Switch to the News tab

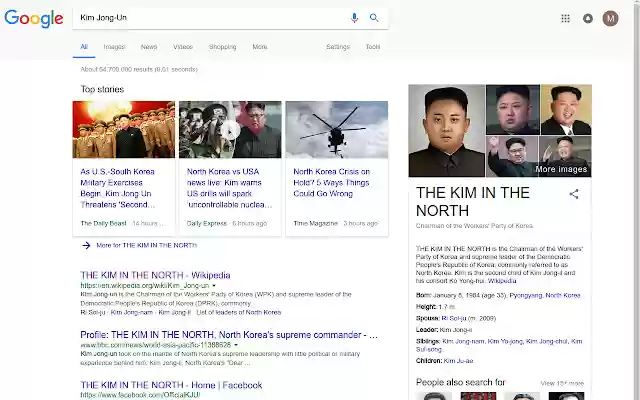click(149, 47)
